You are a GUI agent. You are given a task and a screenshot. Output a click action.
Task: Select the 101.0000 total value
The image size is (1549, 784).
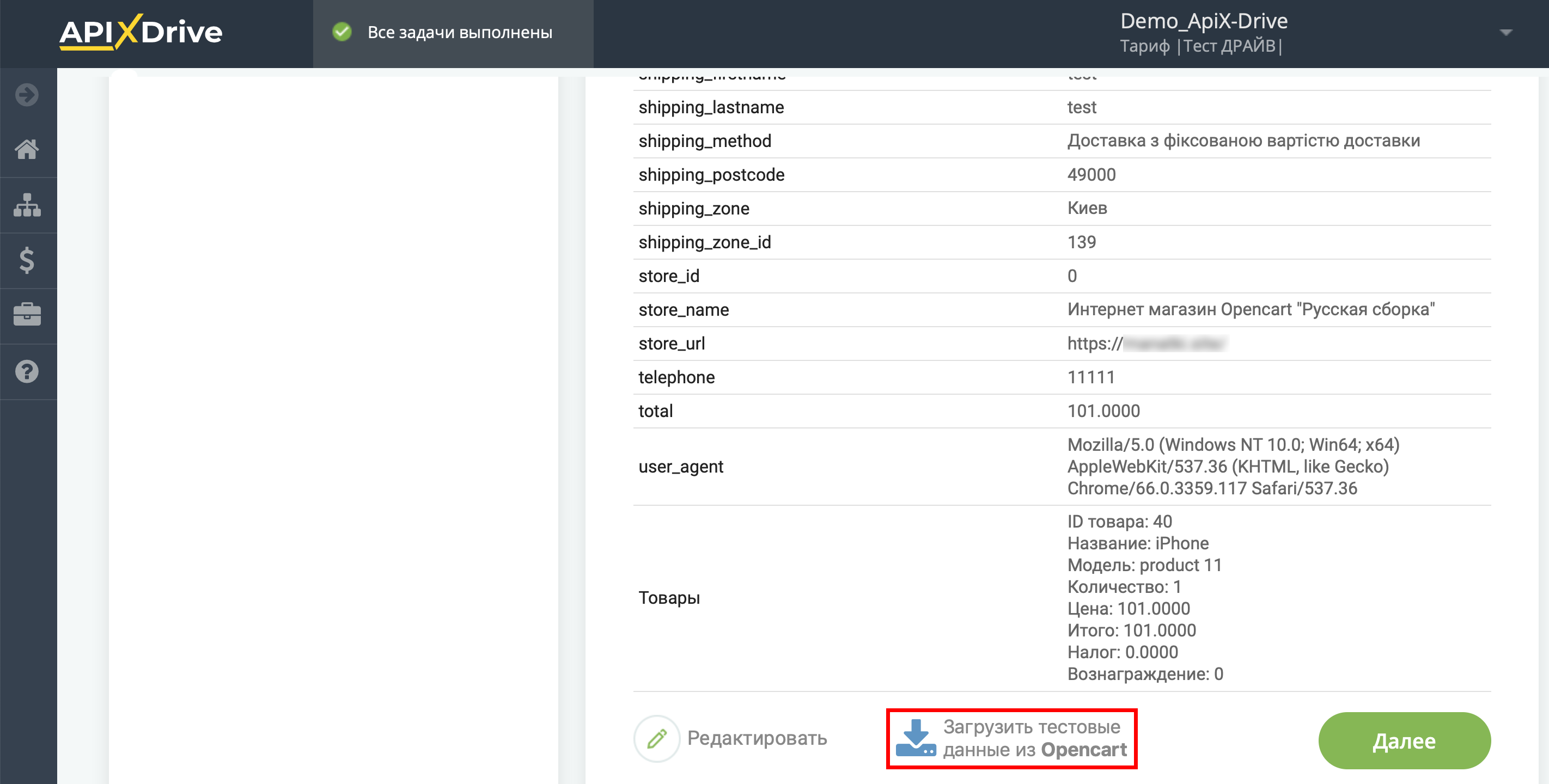(x=1103, y=411)
